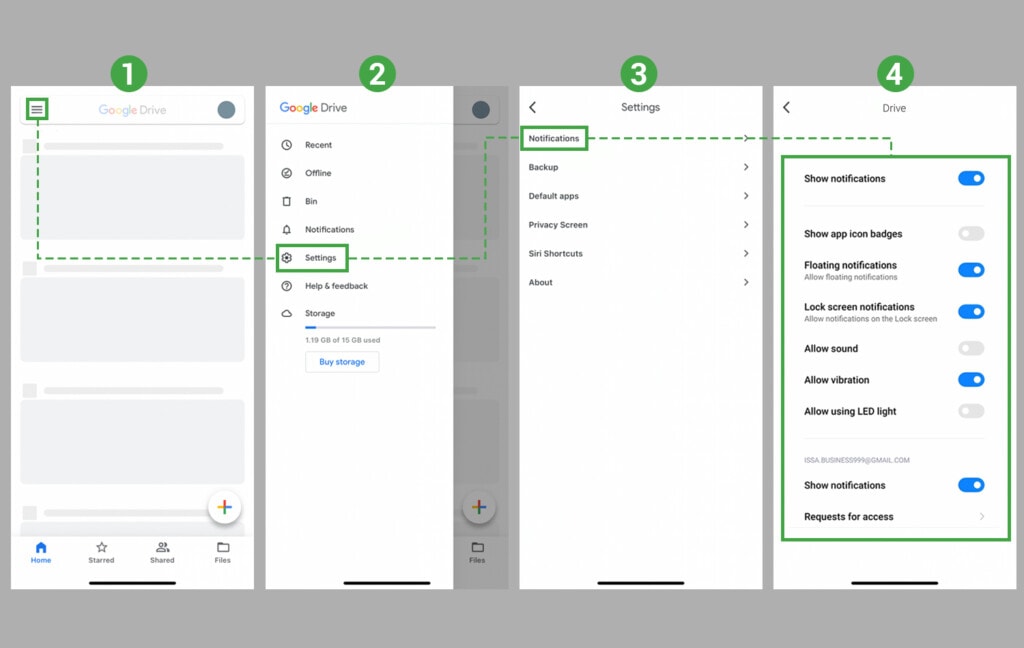Image resolution: width=1024 pixels, height=648 pixels.
Task: Click the Buy storage button
Action: click(x=342, y=362)
